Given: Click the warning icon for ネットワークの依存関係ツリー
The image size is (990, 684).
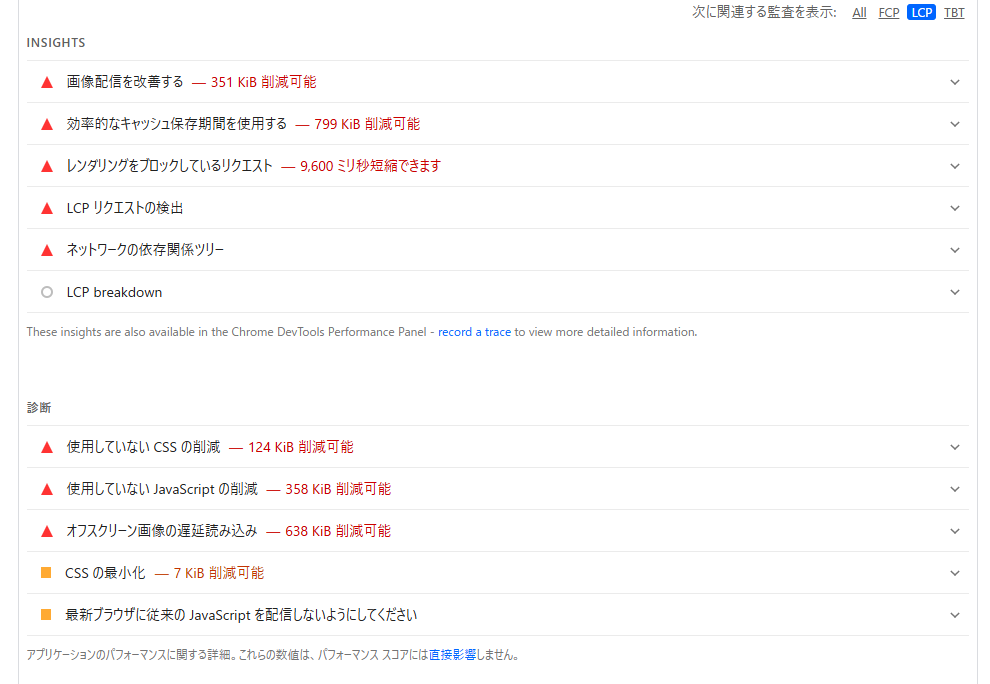Looking at the screenshot, I should [x=47, y=250].
